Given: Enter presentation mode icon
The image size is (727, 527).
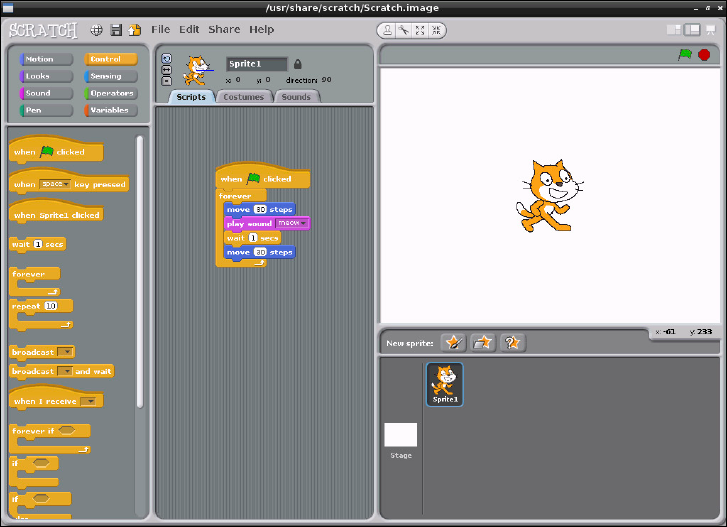Looking at the screenshot, I should [711, 30].
